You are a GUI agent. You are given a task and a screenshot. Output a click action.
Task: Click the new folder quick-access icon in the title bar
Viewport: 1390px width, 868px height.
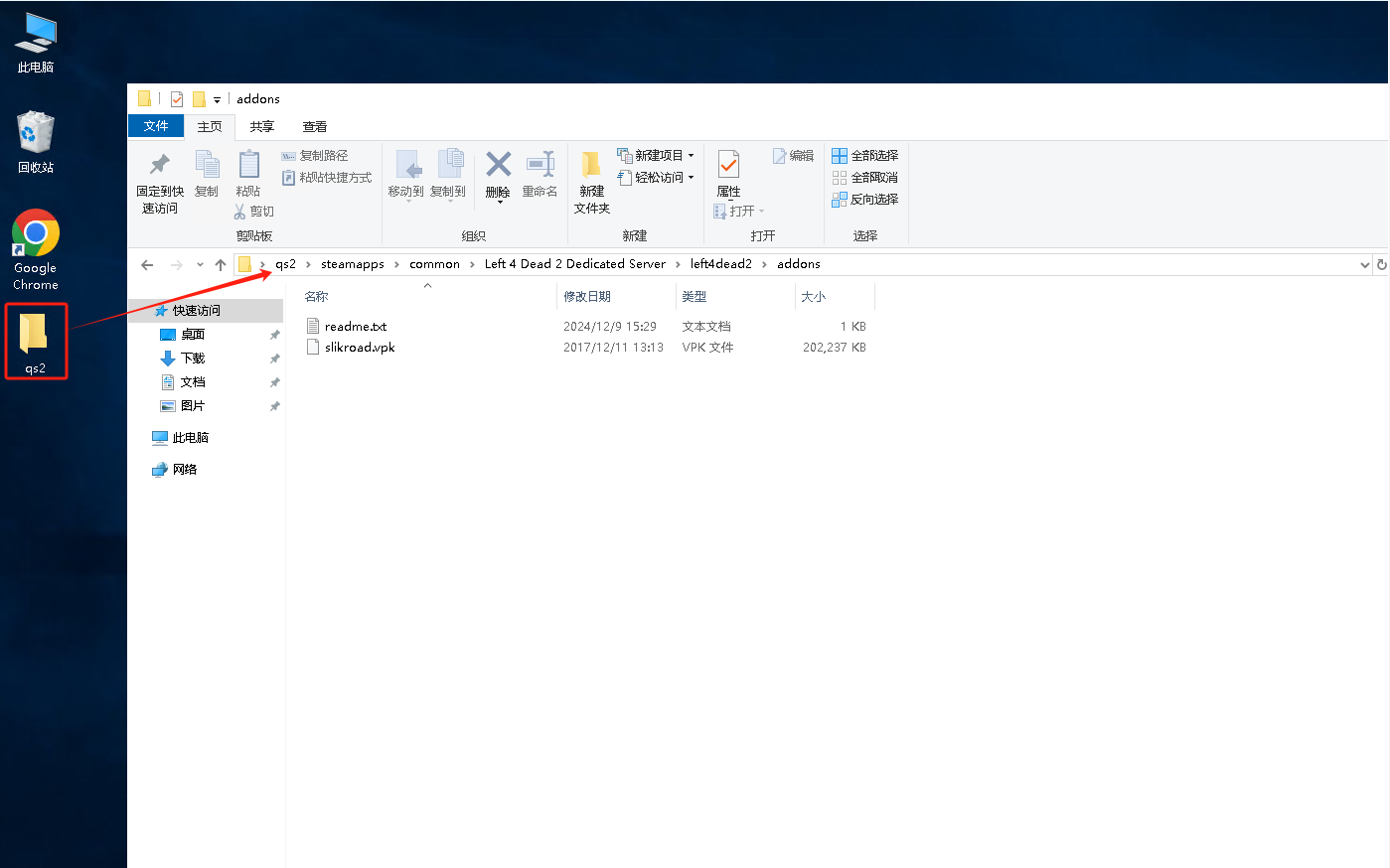(x=199, y=98)
